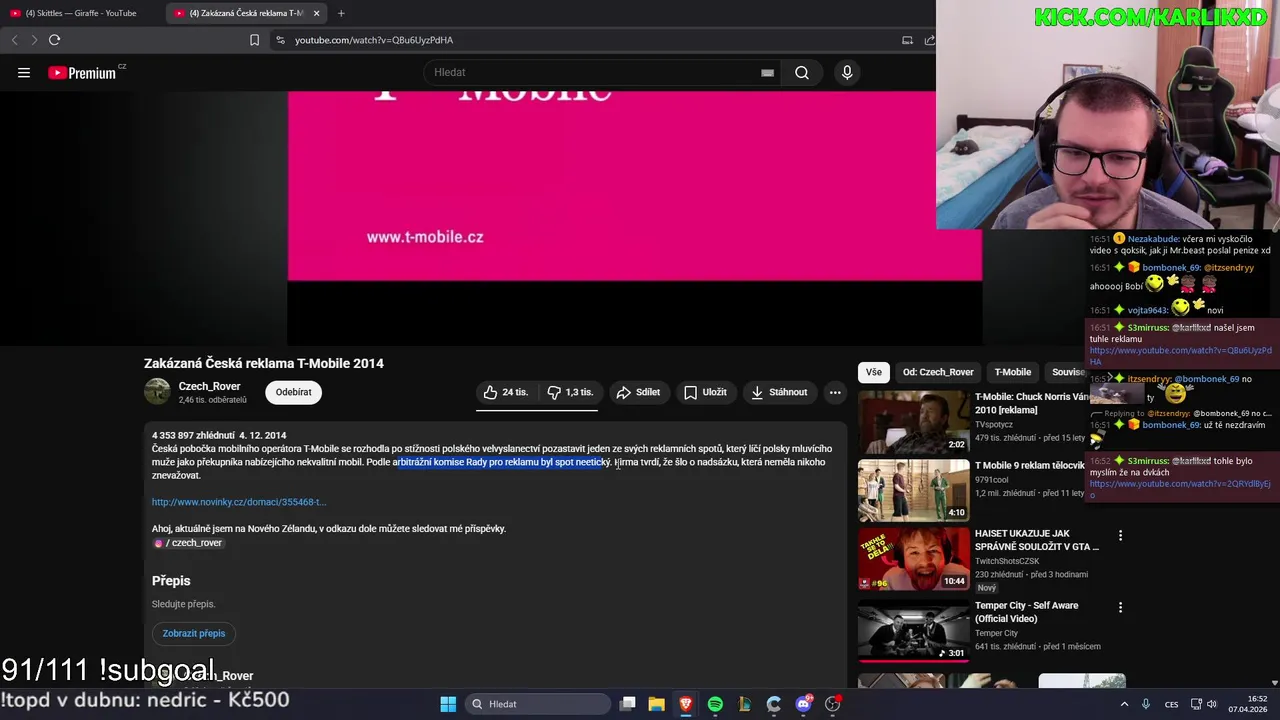Select the Od: Czech_Rover filter chip
This screenshot has height=720, width=1280.
pos(938,372)
